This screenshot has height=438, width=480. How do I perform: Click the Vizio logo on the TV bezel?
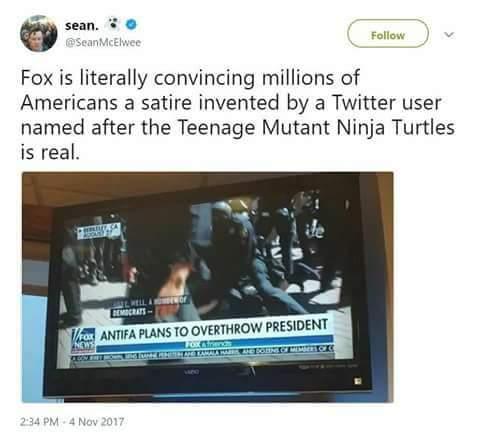pyautogui.click(x=192, y=371)
